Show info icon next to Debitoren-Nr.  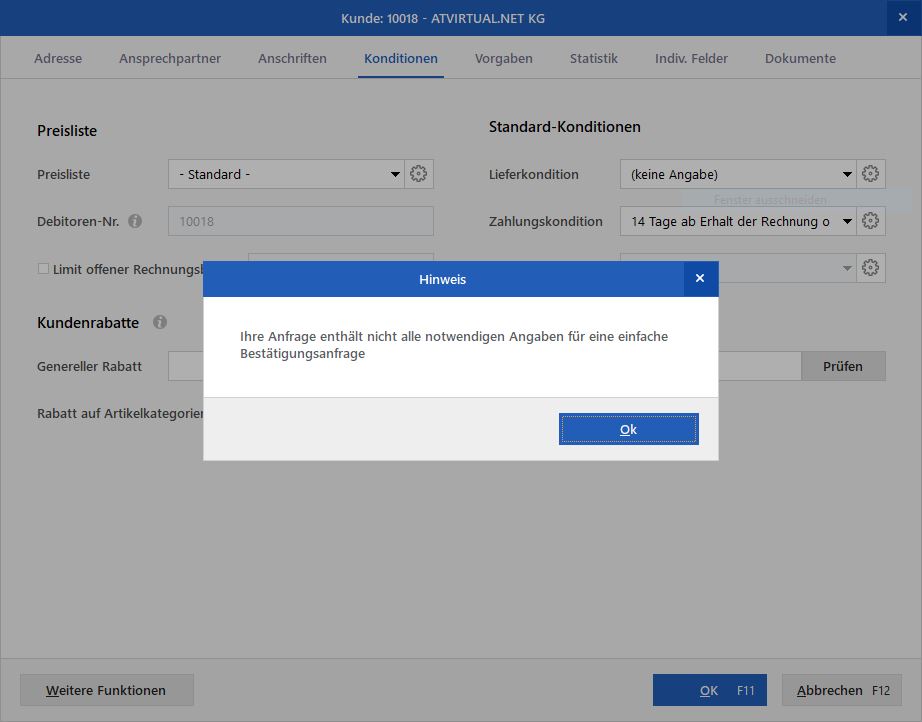click(135, 221)
